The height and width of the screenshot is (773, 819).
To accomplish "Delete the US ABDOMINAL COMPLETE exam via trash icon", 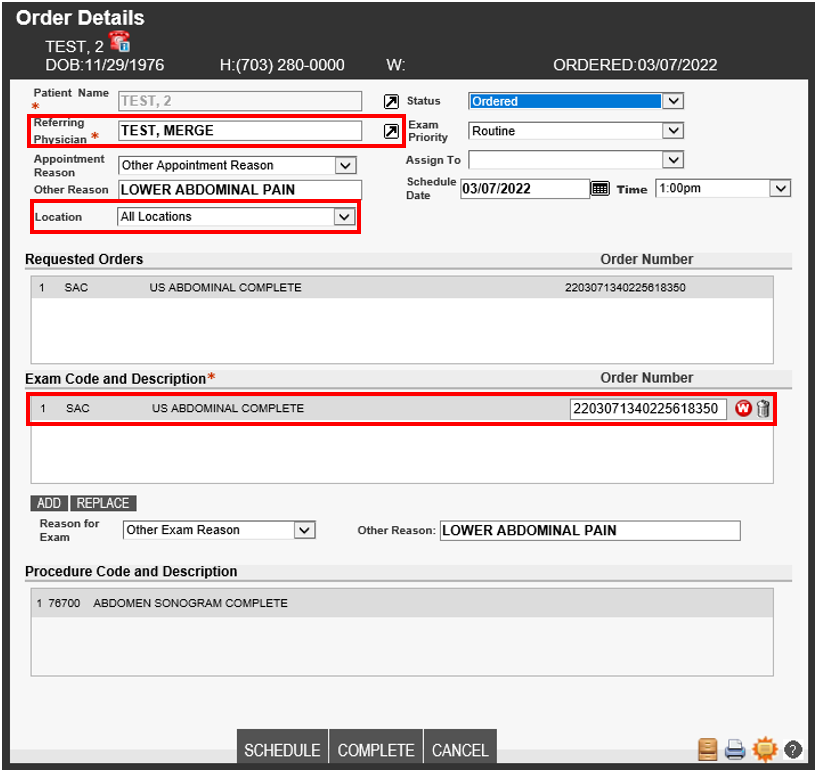I will (x=763, y=408).
